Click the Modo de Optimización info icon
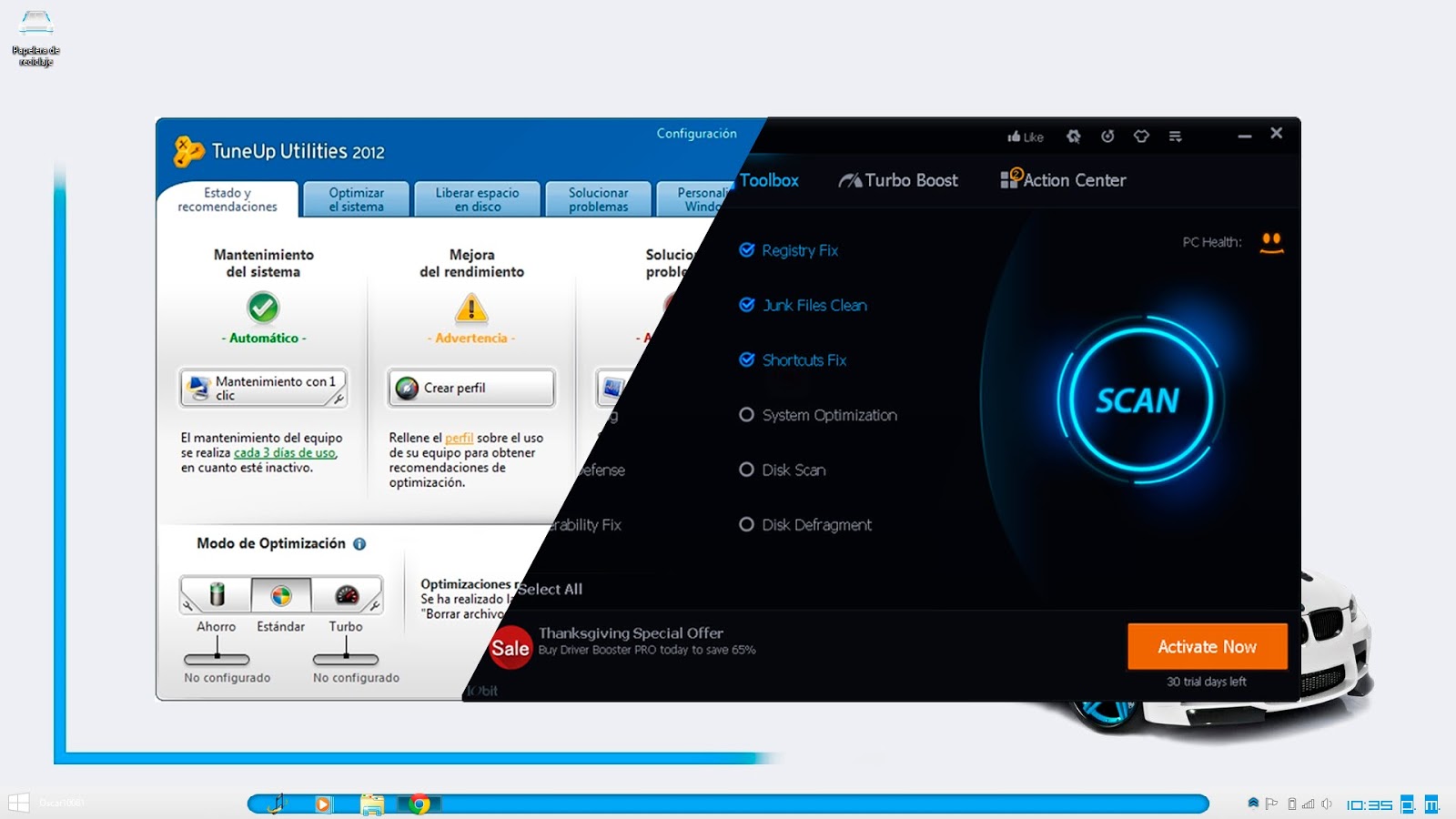This screenshot has width=1456, height=819. [359, 544]
